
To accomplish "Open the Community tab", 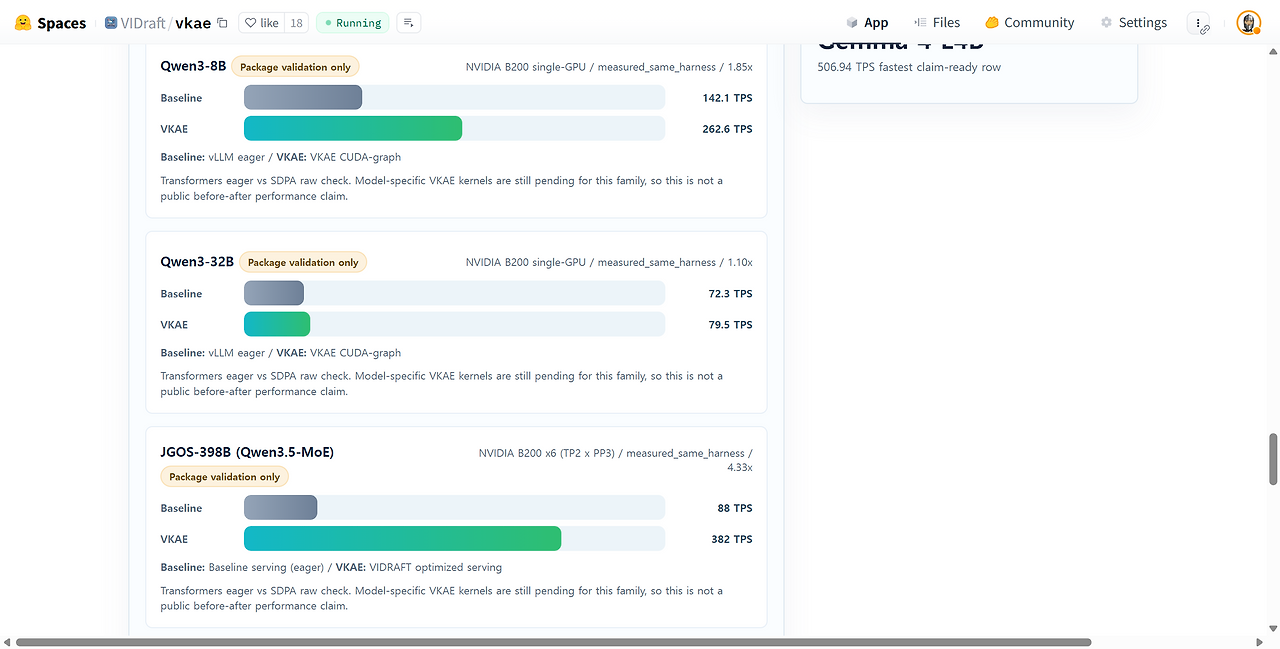I will (1029, 23).
